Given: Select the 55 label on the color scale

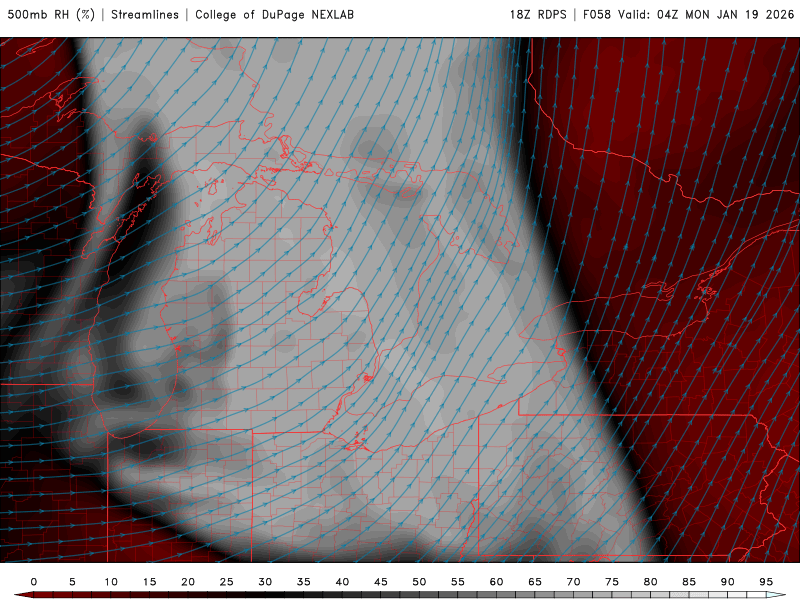Looking at the screenshot, I should 458,582.
